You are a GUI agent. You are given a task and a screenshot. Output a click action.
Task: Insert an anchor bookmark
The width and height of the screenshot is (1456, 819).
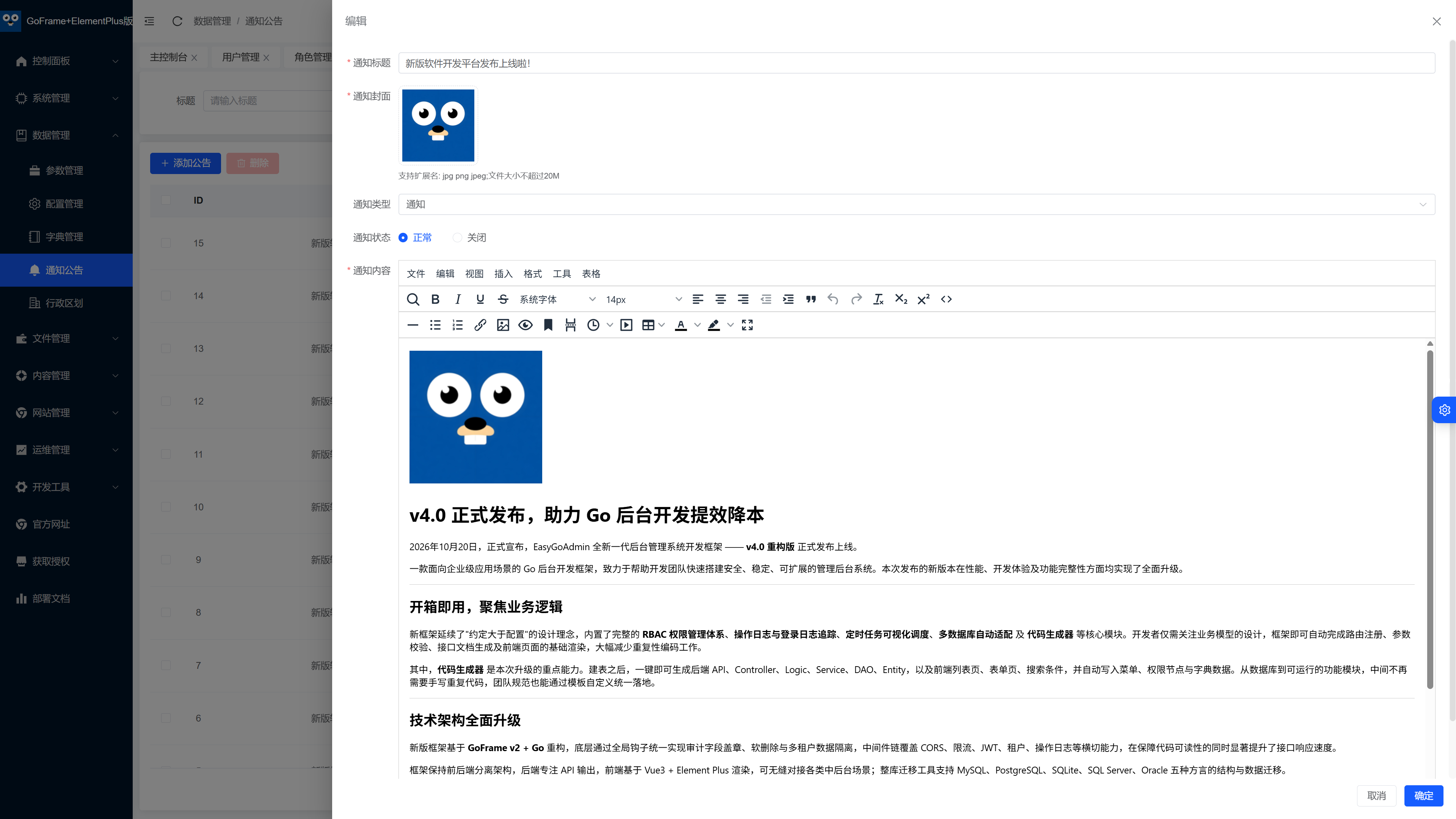(548, 325)
